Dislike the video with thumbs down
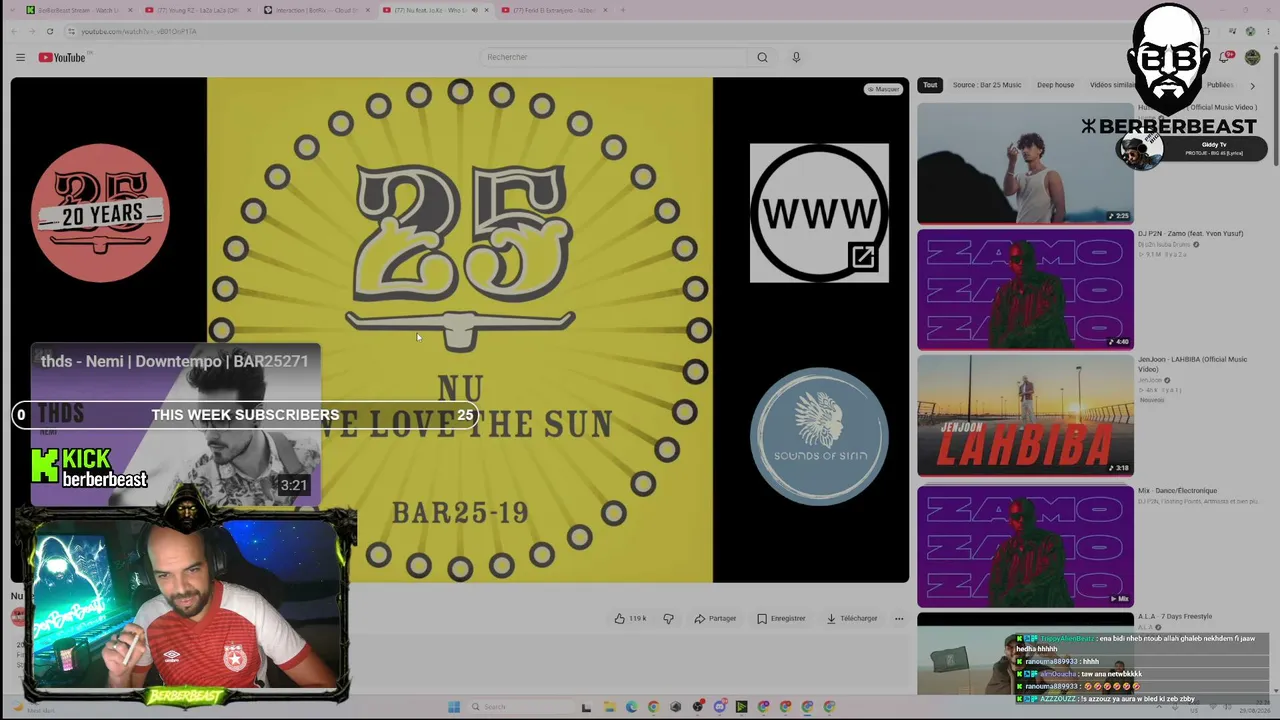 pos(668,618)
